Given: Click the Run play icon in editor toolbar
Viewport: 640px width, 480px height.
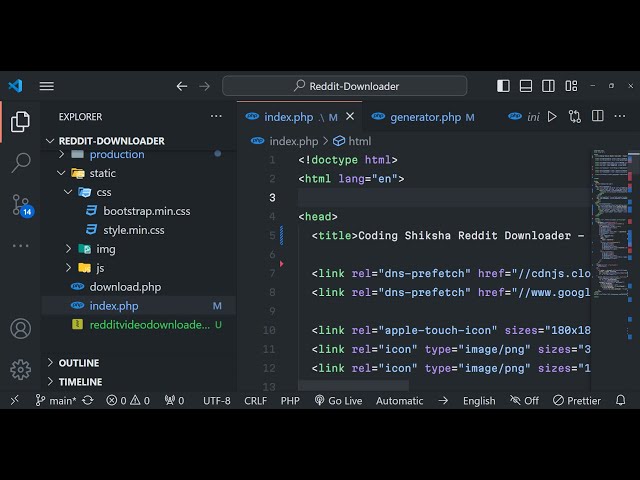Looking at the screenshot, I should (552, 117).
